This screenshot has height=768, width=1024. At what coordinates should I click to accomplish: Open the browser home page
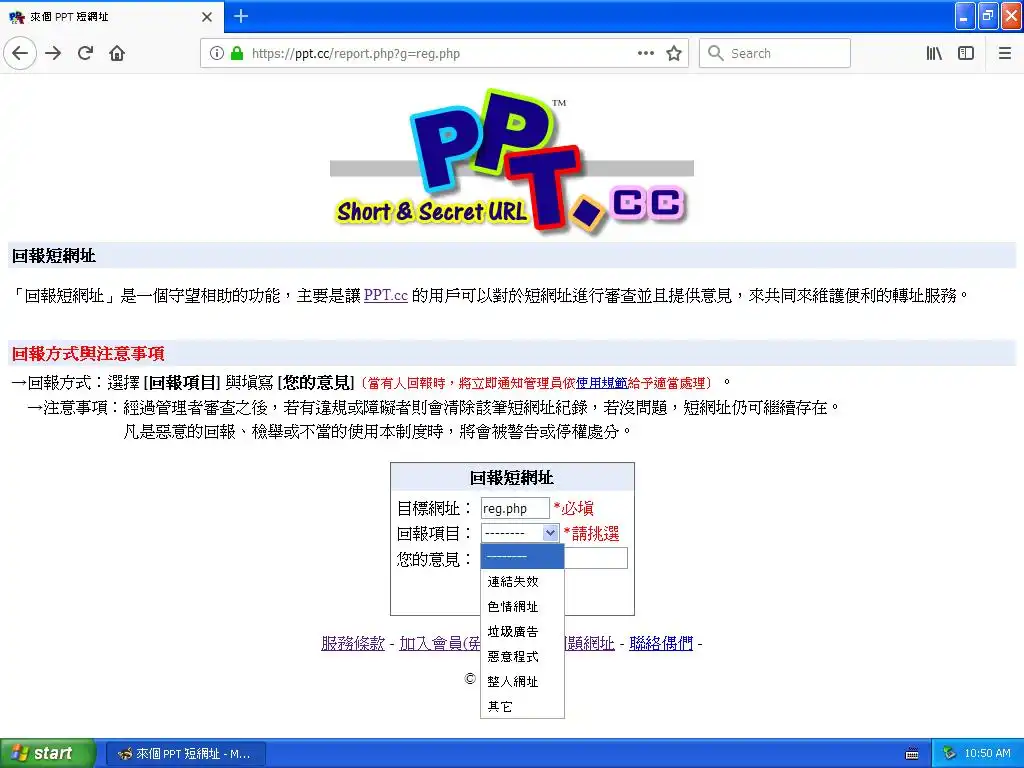click(x=117, y=53)
